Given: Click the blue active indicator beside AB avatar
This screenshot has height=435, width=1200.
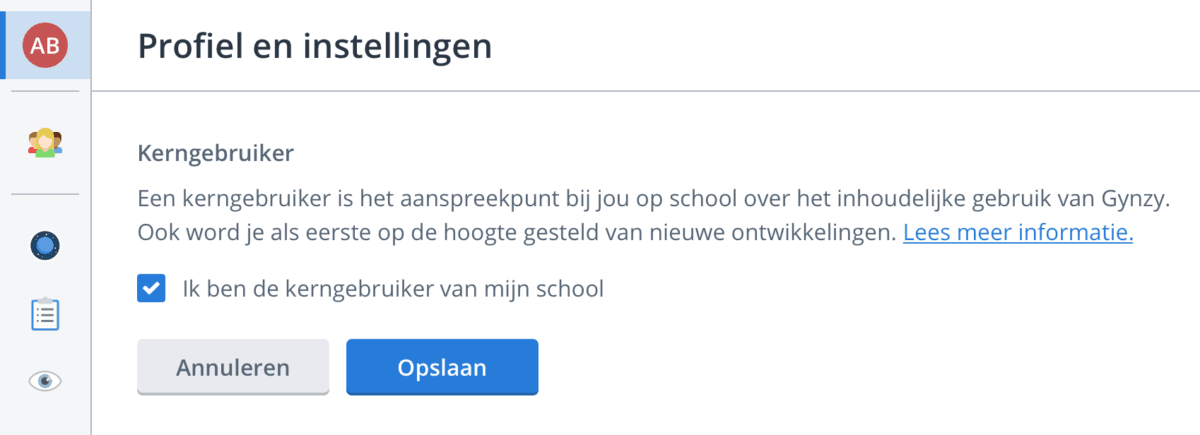Looking at the screenshot, I should [3, 46].
